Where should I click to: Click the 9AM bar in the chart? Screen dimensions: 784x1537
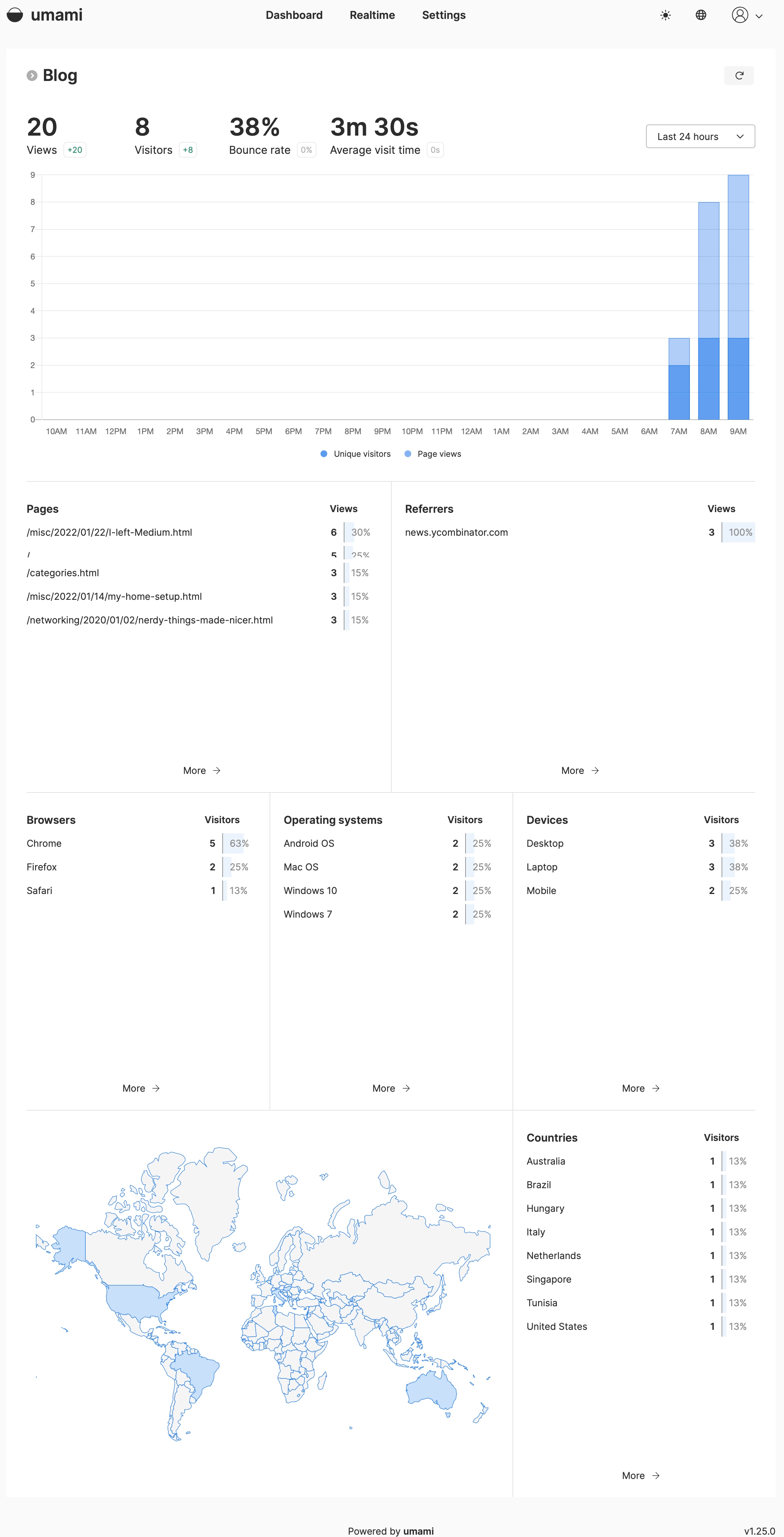(x=738, y=297)
